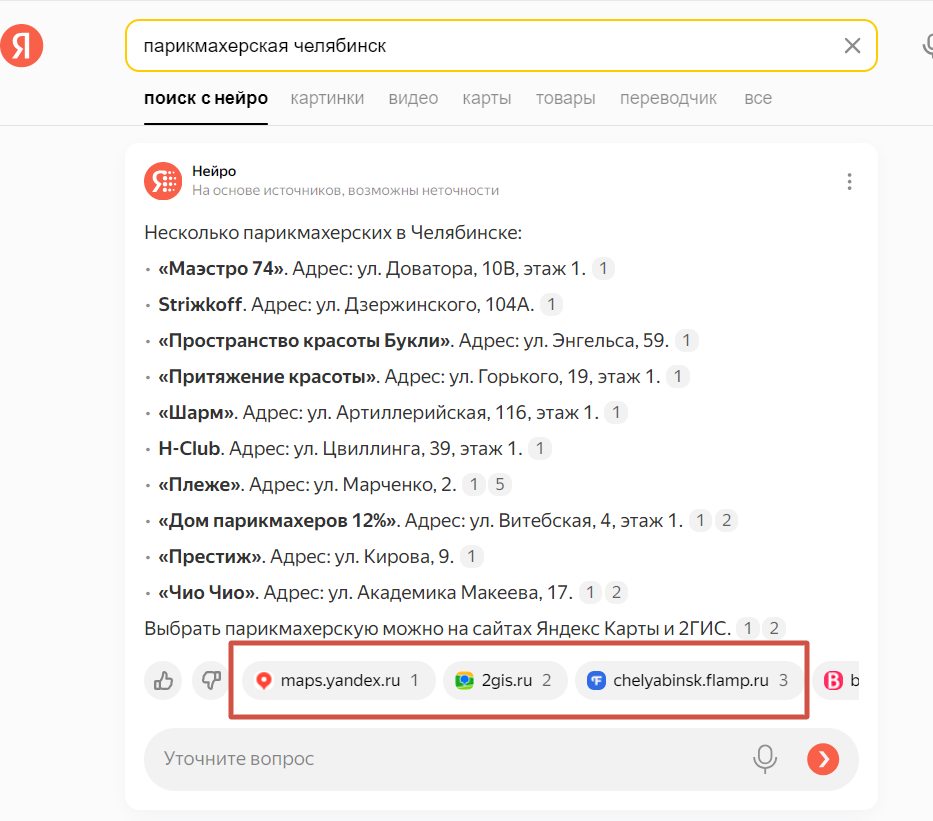
Task: Open the three-dot options menu on the answer
Action: (x=849, y=181)
